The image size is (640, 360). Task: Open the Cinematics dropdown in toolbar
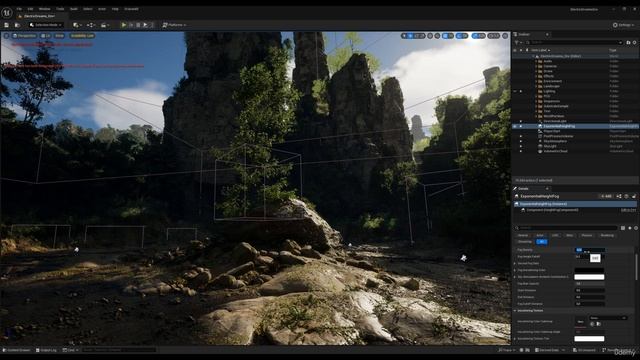105,25
